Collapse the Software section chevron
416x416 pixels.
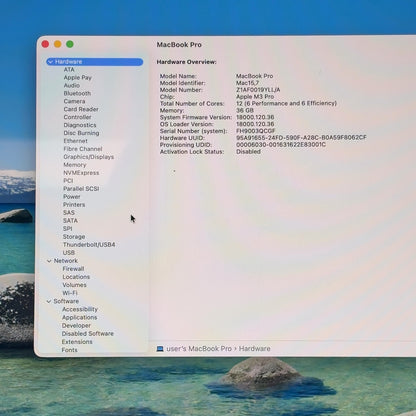(49, 301)
